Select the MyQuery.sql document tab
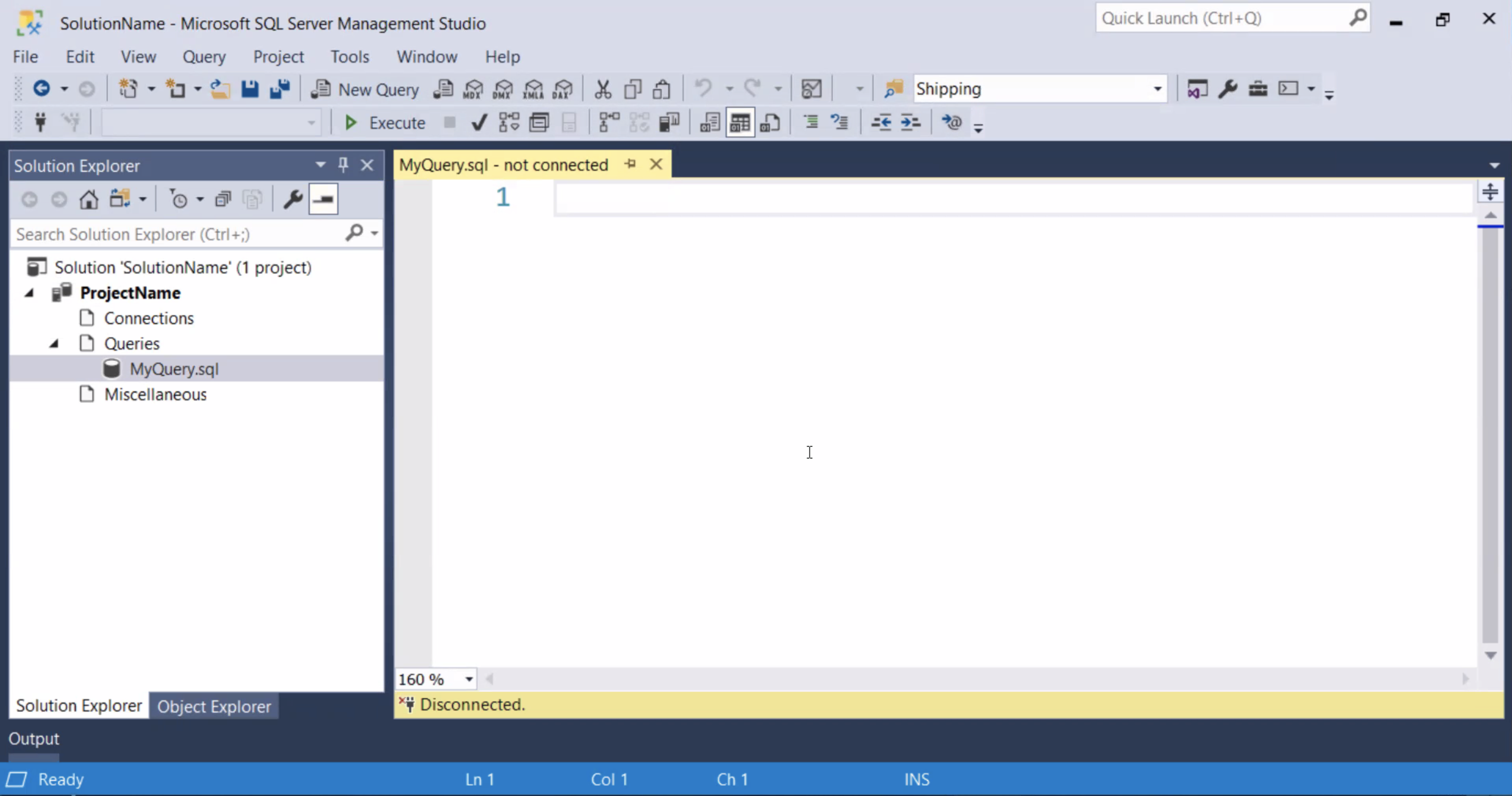Image resolution: width=1512 pixels, height=796 pixels. point(503,164)
